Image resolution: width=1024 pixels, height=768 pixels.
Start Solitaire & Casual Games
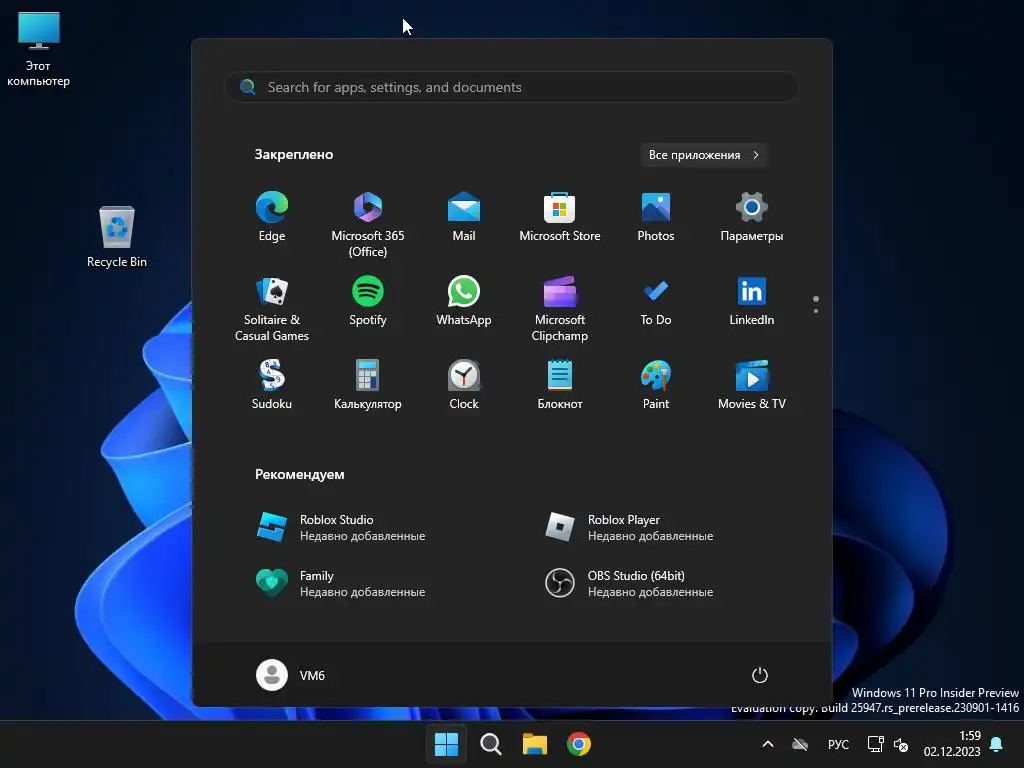[272, 309]
